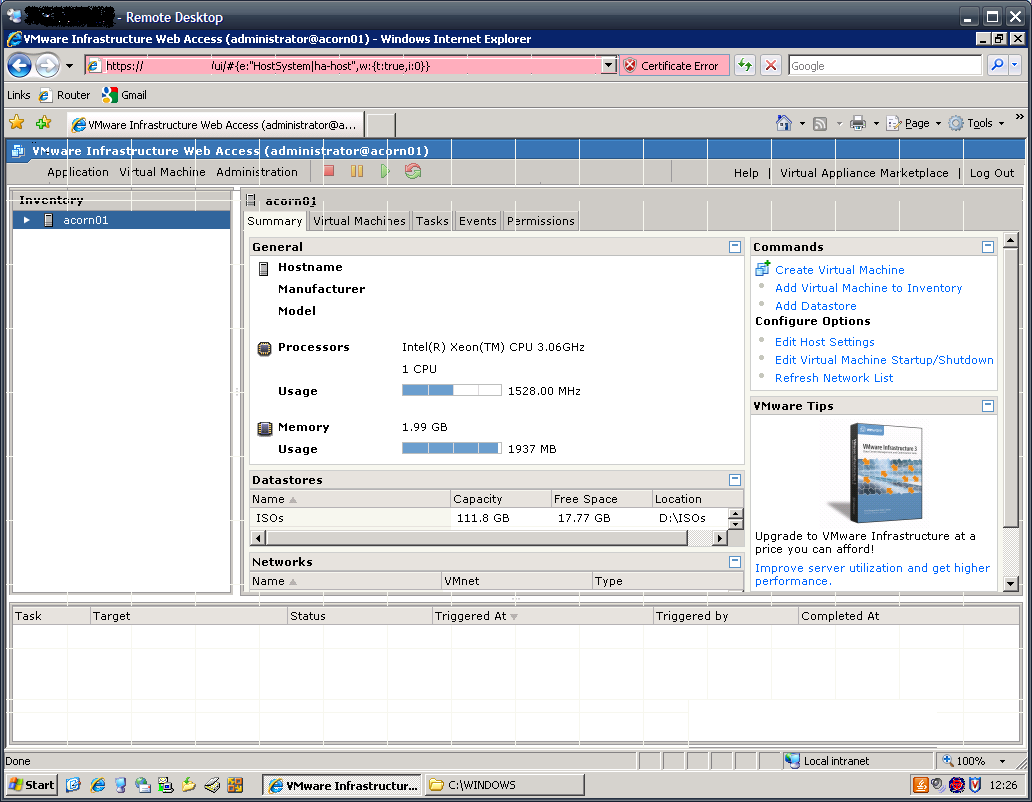Open the address bar dropdown arrow
The image size is (1032, 802).
click(x=609, y=65)
